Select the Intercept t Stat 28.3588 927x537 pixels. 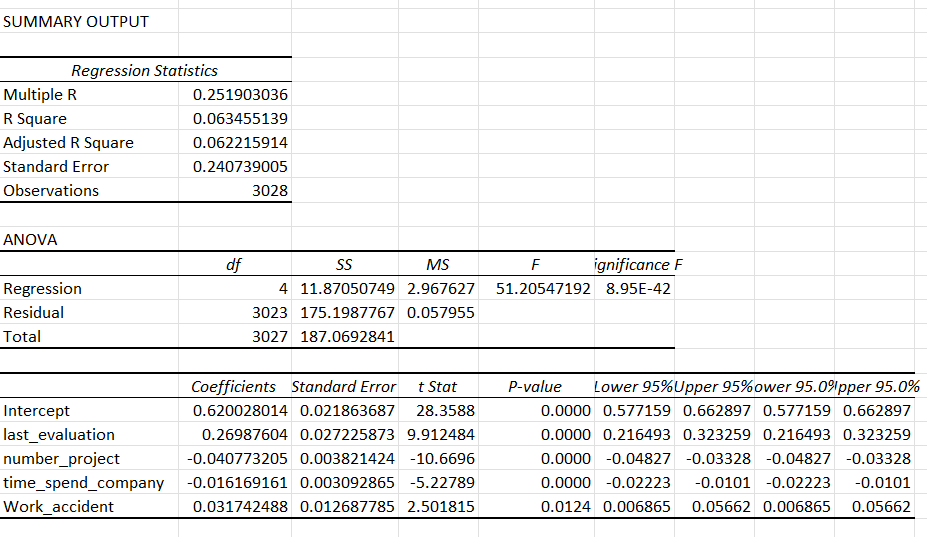pyautogui.click(x=445, y=410)
